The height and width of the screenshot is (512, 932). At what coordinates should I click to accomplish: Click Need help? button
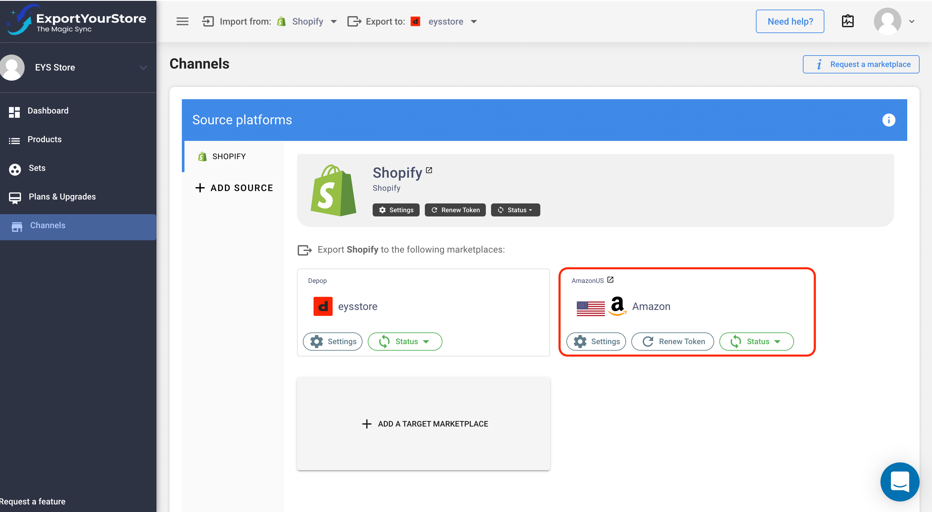(x=790, y=21)
